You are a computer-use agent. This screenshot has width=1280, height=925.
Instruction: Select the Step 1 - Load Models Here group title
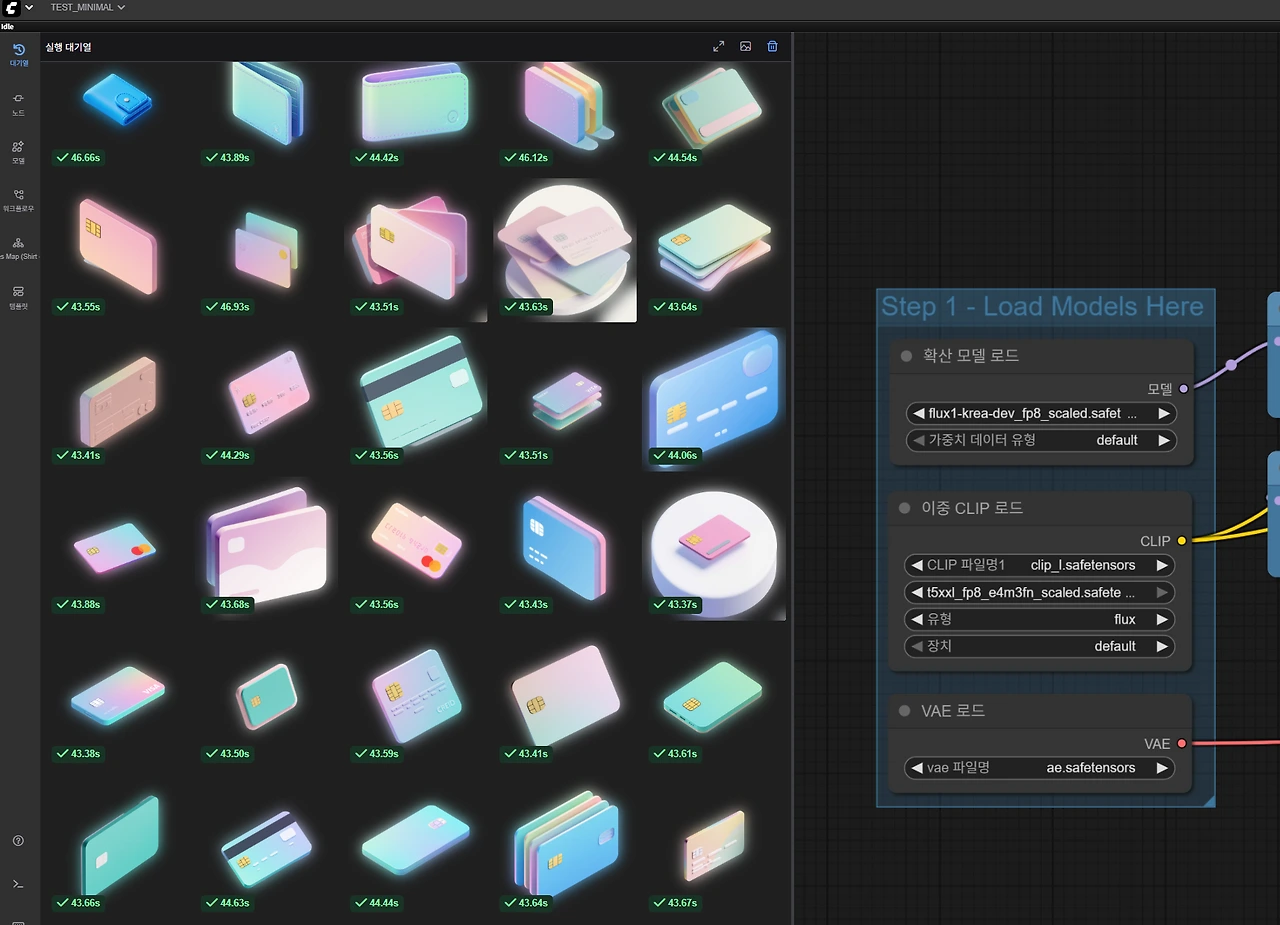[x=1042, y=307]
